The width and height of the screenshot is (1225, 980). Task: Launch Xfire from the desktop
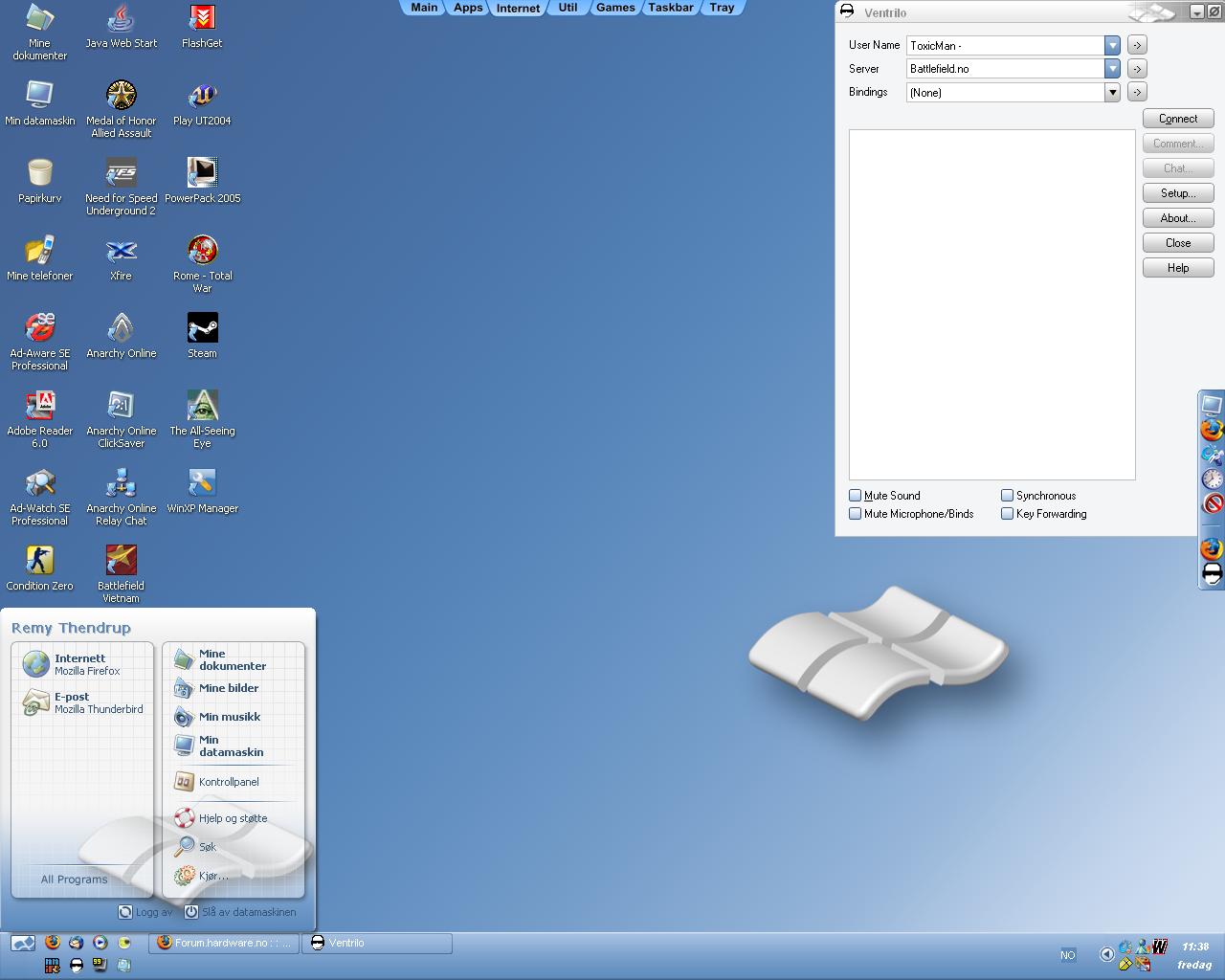[121, 257]
